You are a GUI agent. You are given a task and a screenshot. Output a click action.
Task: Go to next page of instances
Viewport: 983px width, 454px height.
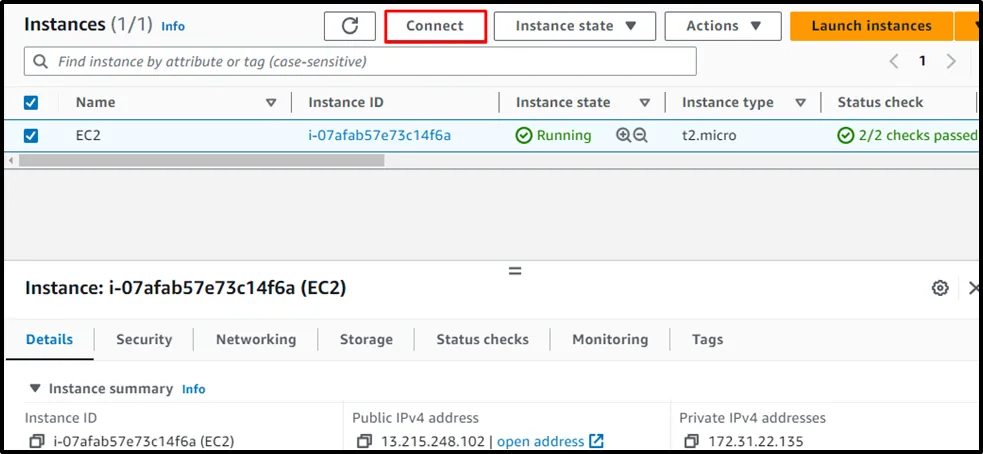point(951,61)
